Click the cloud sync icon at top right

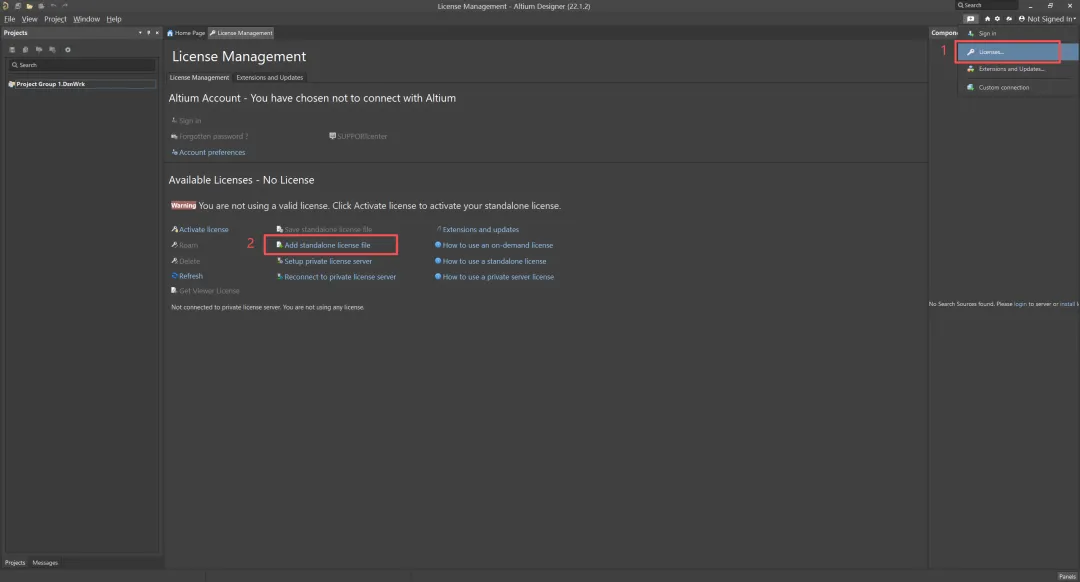pos(1009,19)
